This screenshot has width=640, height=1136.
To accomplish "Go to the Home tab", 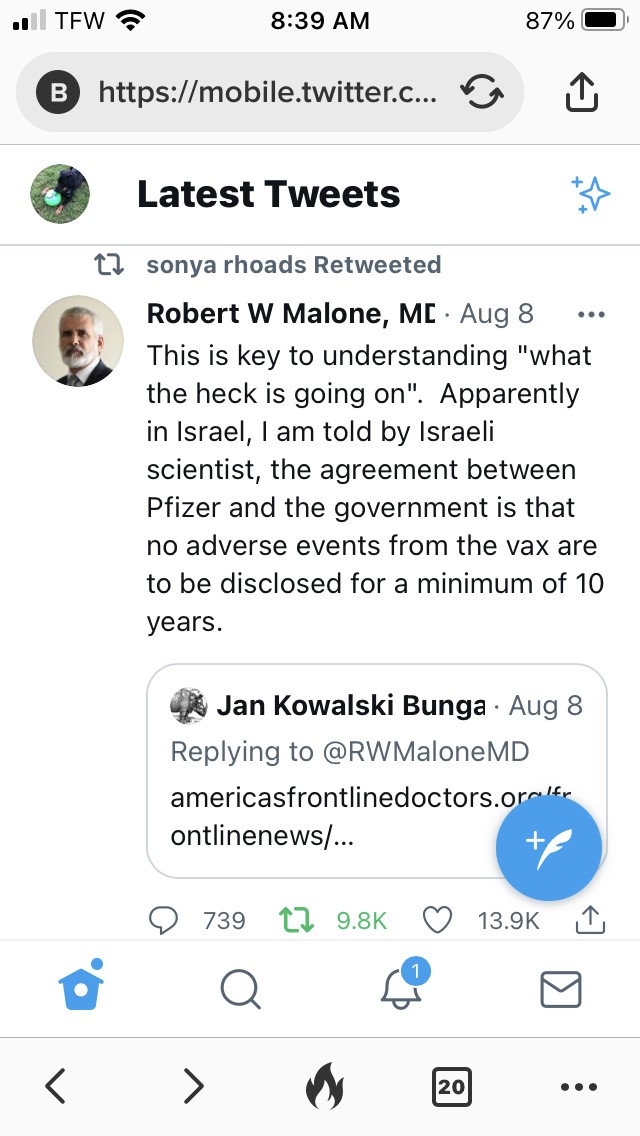I will point(82,987).
